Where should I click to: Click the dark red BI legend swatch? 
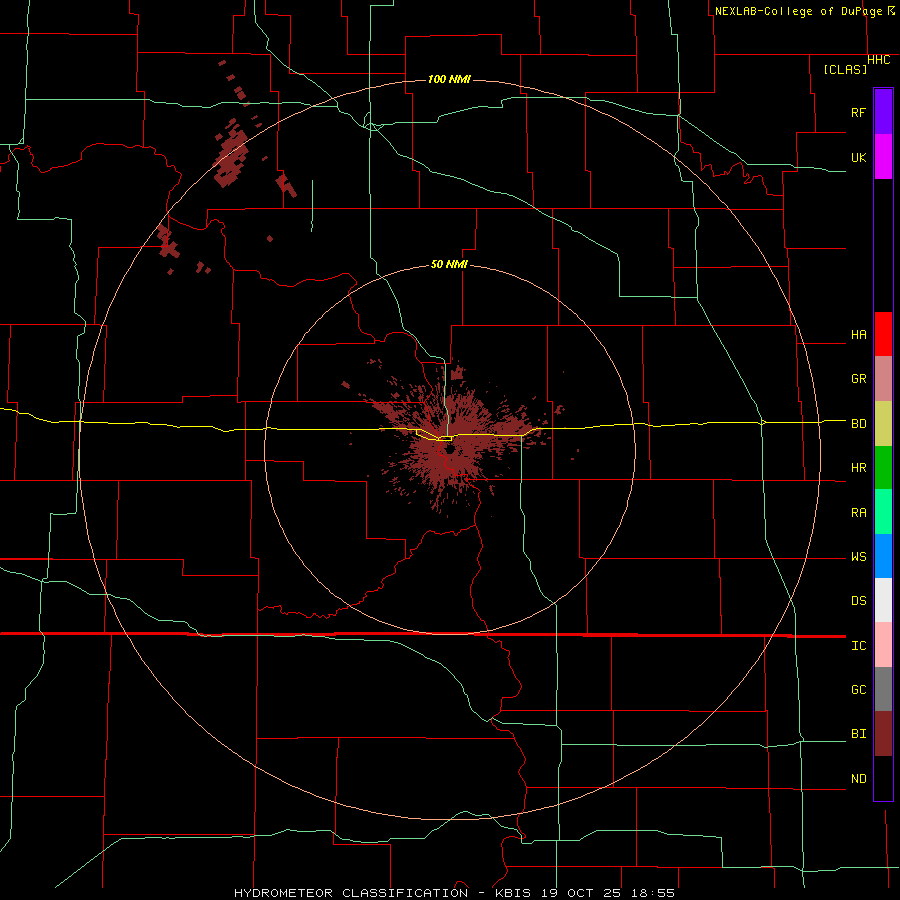883,734
